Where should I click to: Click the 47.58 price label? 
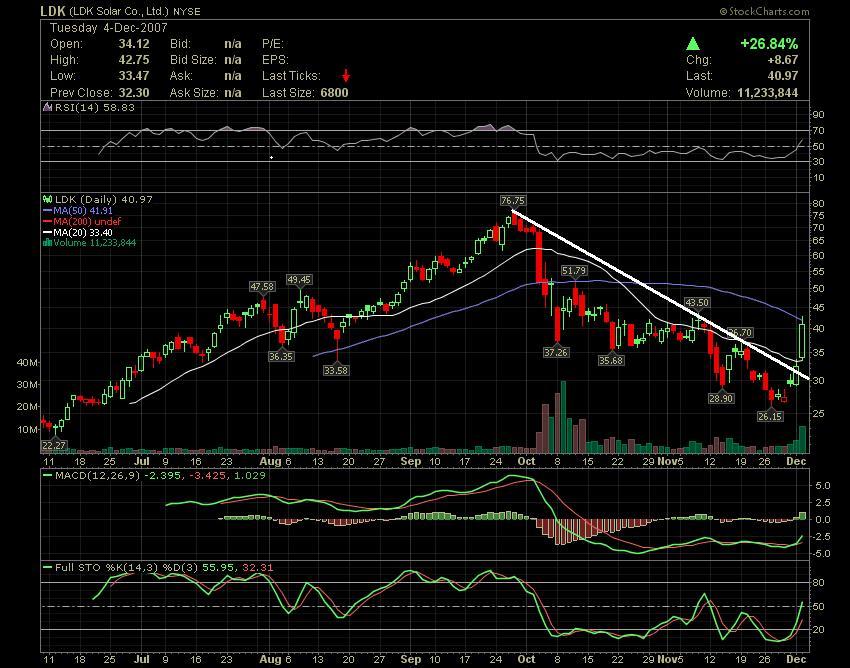[x=262, y=286]
